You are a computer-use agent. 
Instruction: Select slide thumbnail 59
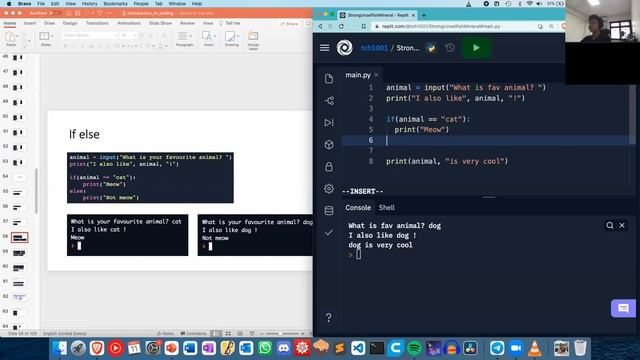[19, 253]
